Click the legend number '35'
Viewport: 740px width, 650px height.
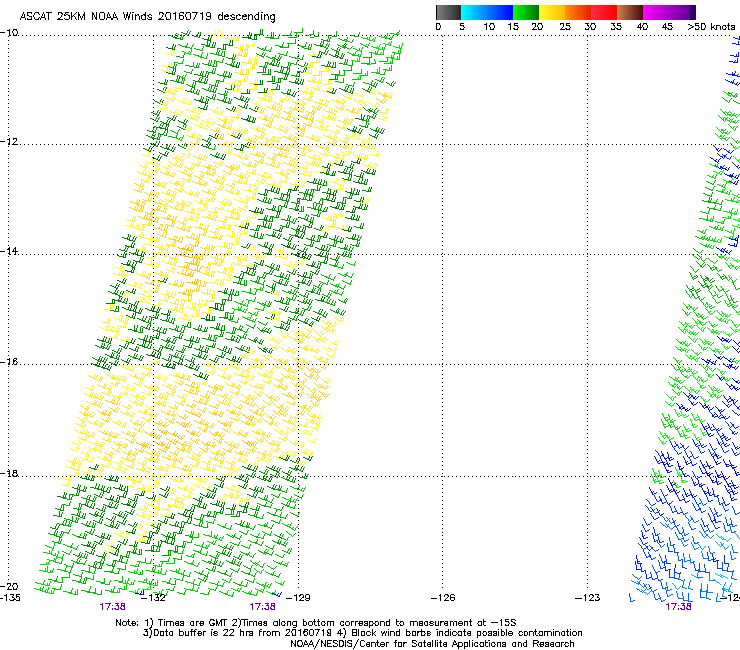pyautogui.click(x=616, y=27)
